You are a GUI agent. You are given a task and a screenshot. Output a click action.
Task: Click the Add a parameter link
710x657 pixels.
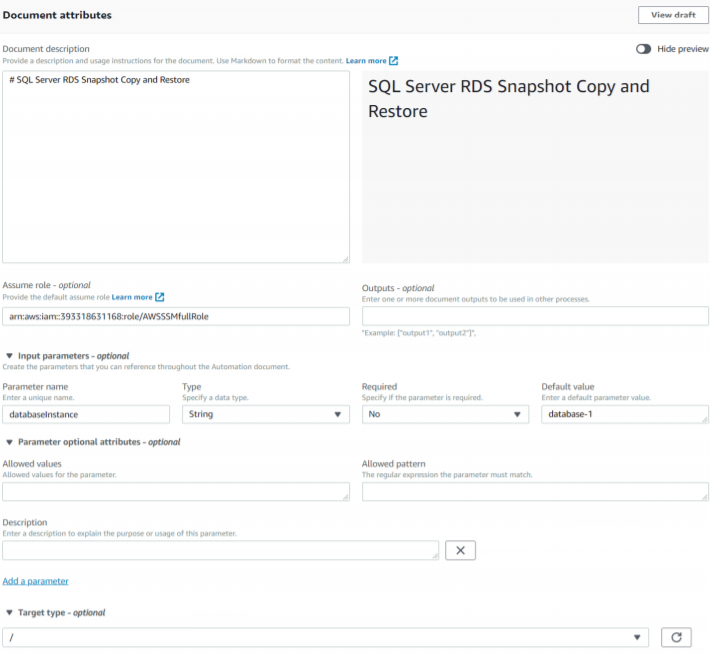tap(35, 581)
